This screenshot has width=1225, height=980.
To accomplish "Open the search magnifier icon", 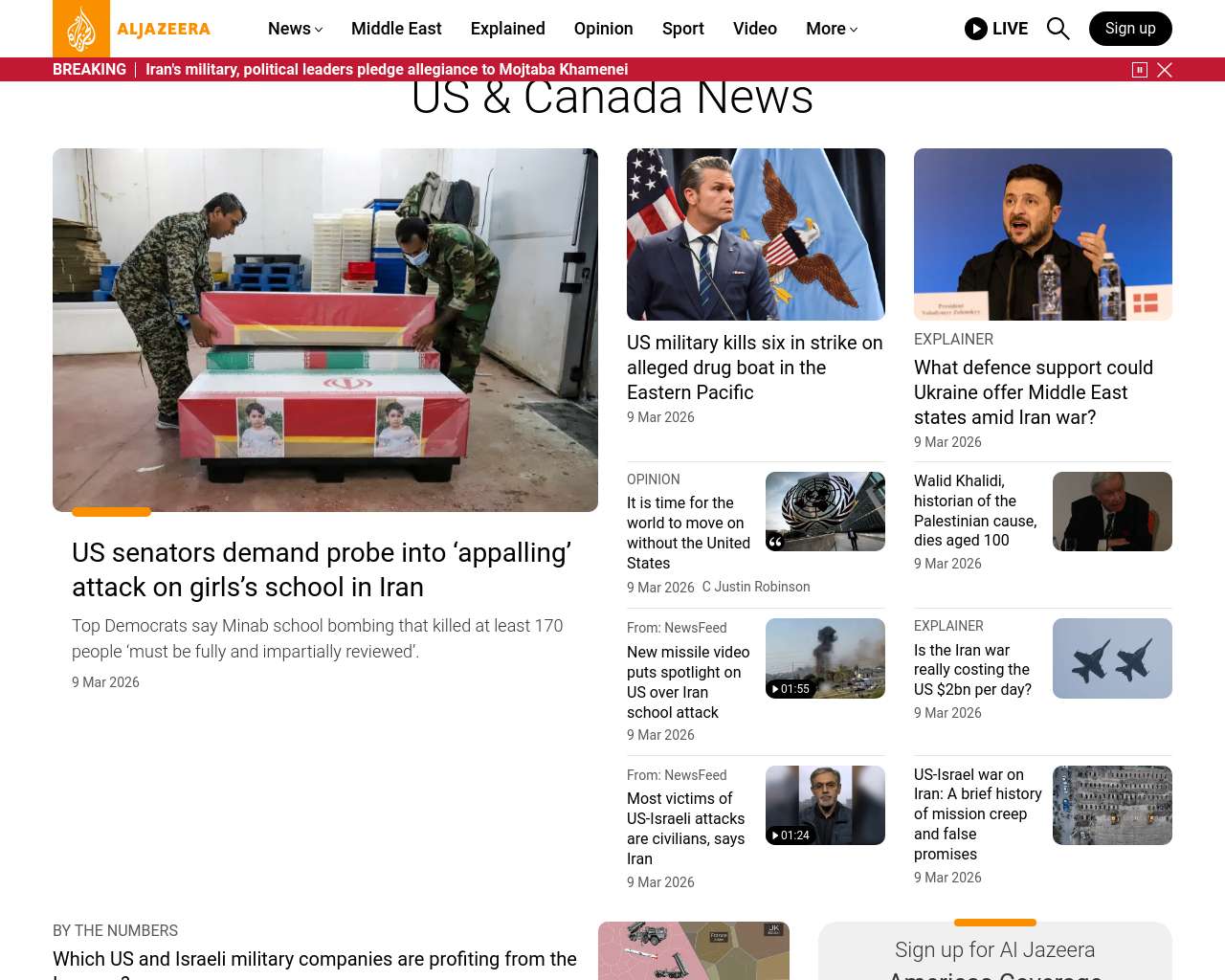I will pyautogui.click(x=1058, y=29).
